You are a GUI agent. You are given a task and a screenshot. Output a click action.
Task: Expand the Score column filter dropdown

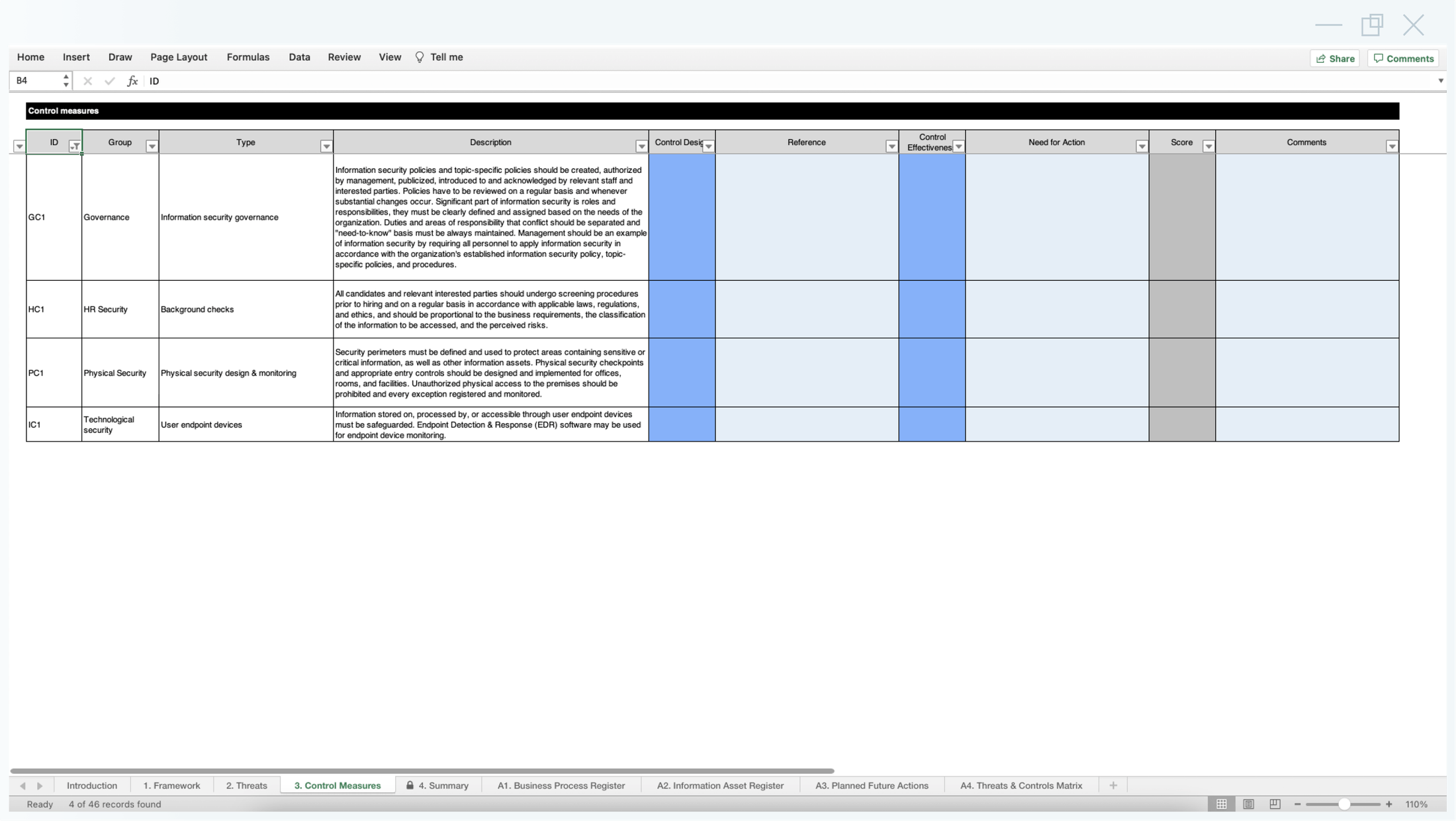click(x=1208, y=145)
